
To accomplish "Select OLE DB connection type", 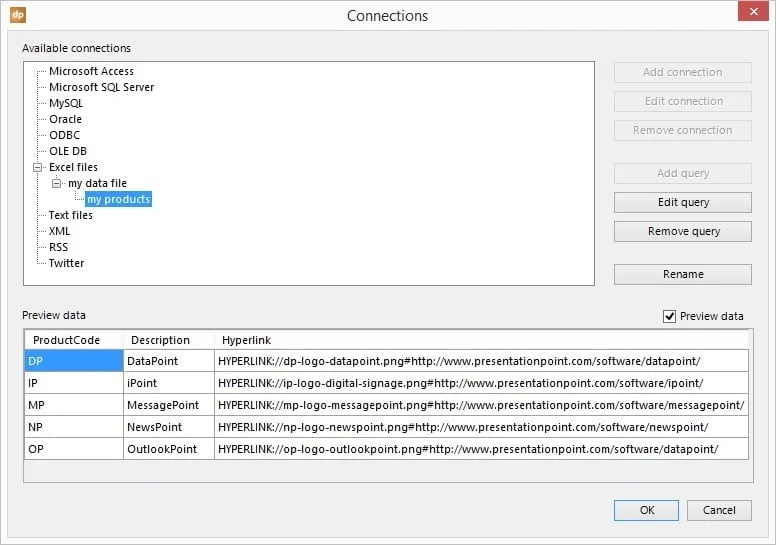I will (68, 151).
